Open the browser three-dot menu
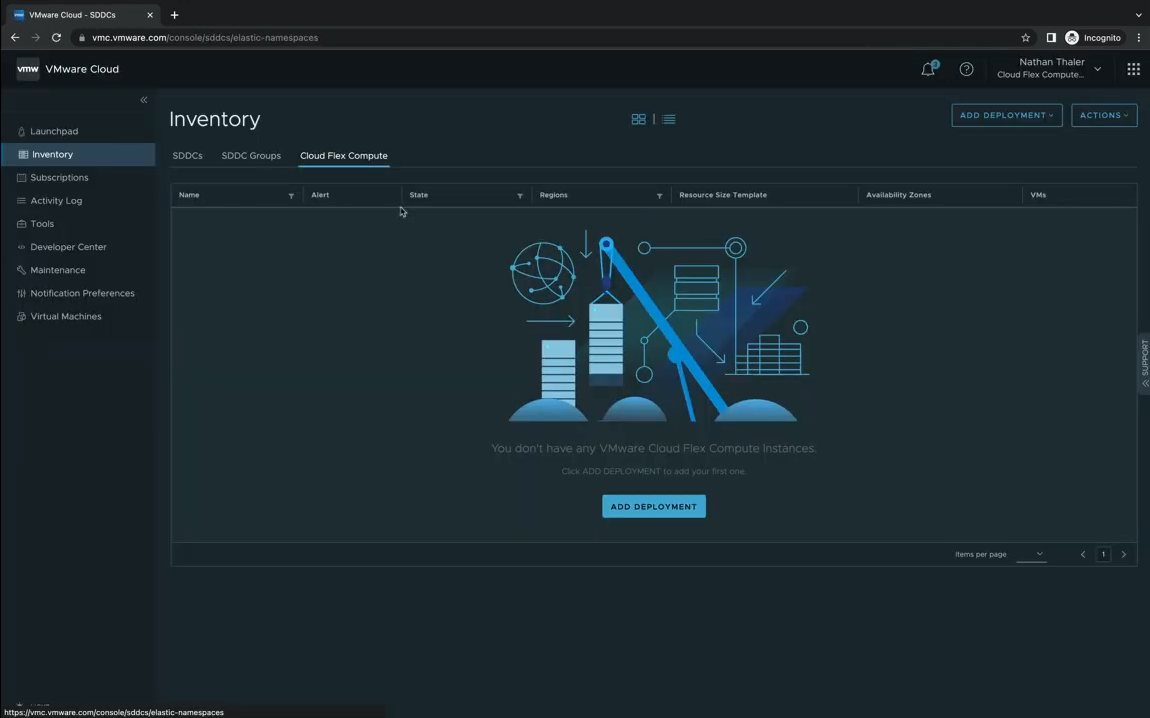 (x=1139, y=37)
